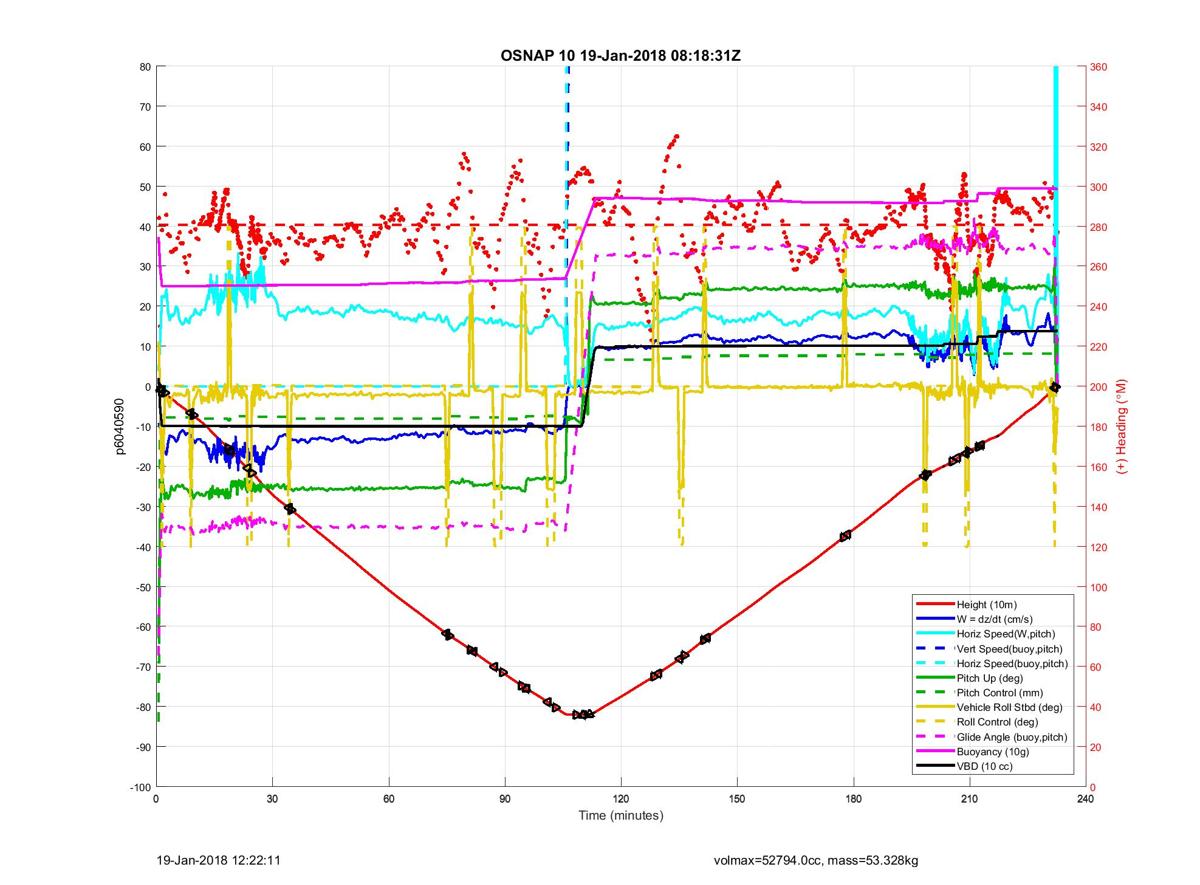Click the p6040590 left axis label
The image size is (1200, 885).
[x=119, y=427]
